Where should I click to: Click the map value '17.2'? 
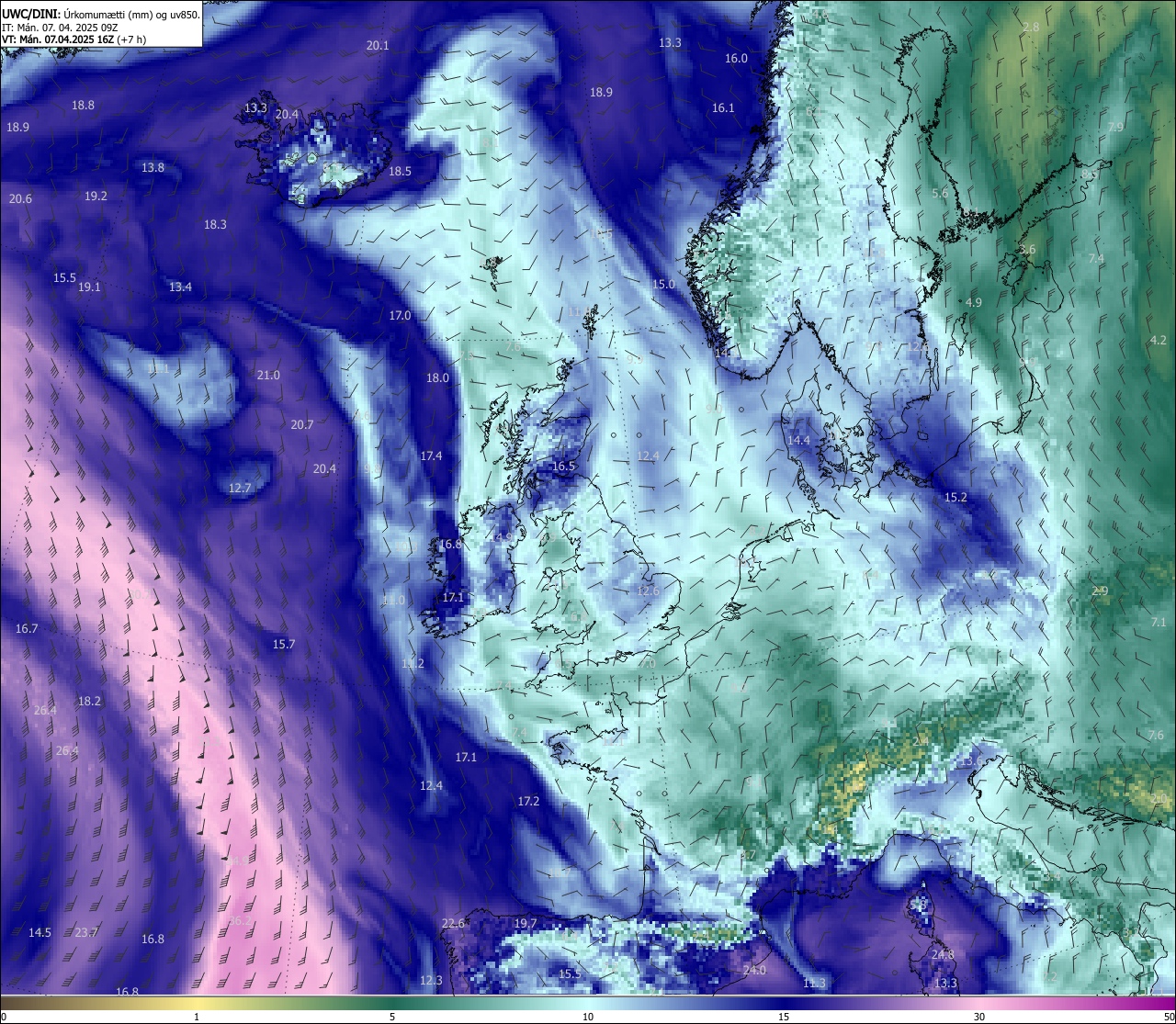pyautogui.click(x=528, y=802)
